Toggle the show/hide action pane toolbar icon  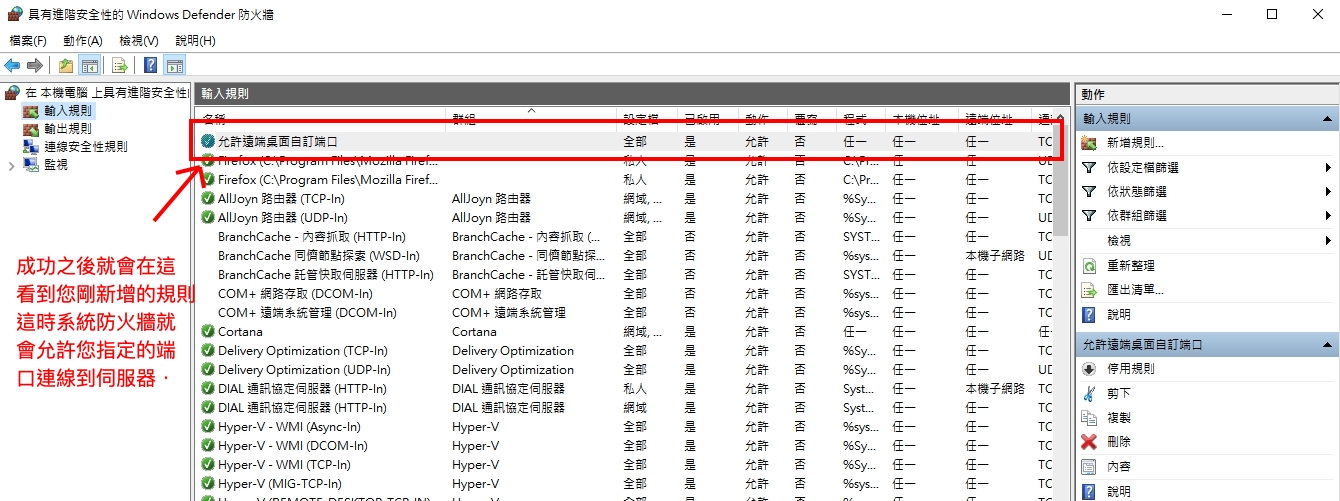point(175,66)
